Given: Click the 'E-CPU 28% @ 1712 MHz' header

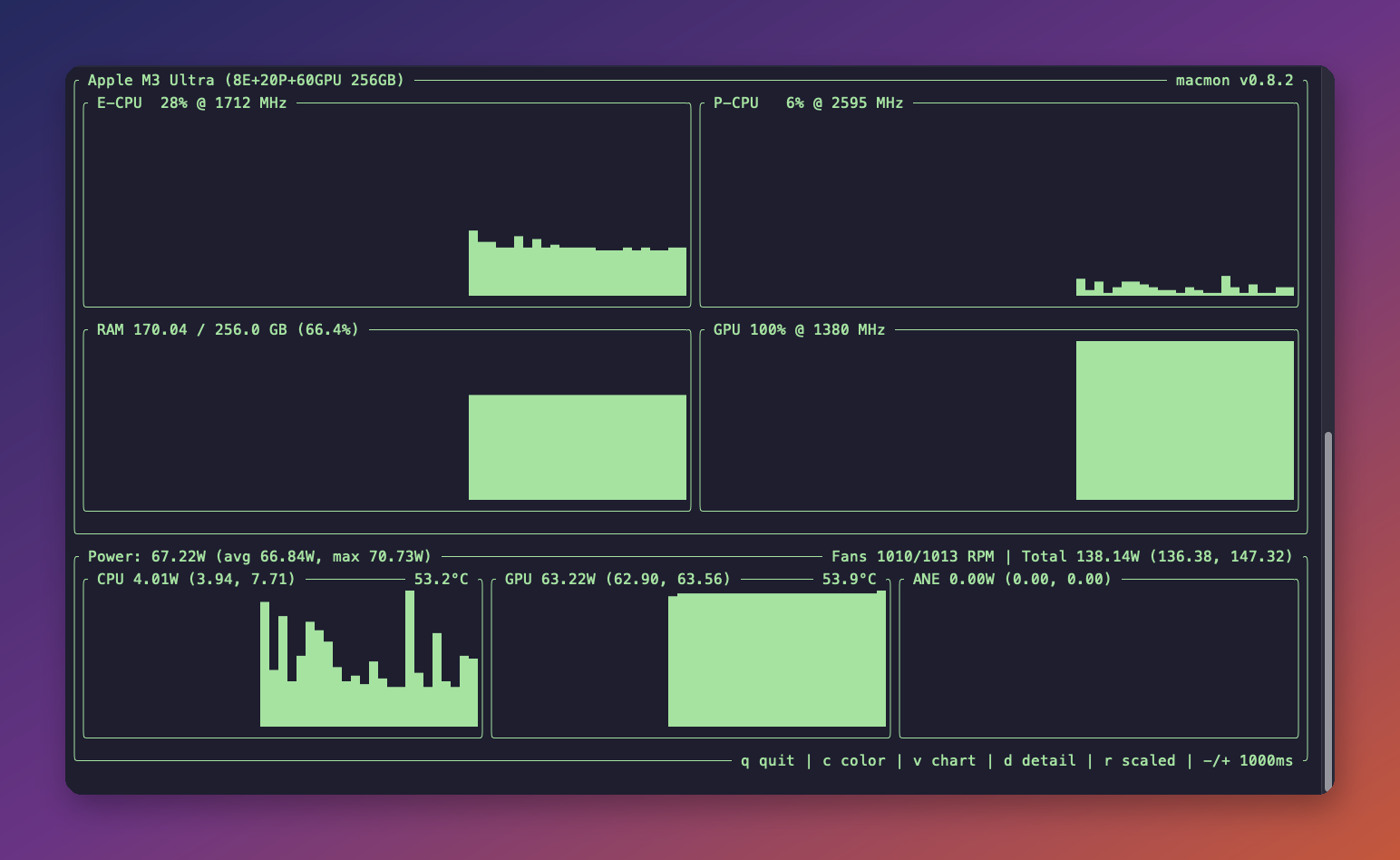Looking at the screenshot, I should pos(191,103).
